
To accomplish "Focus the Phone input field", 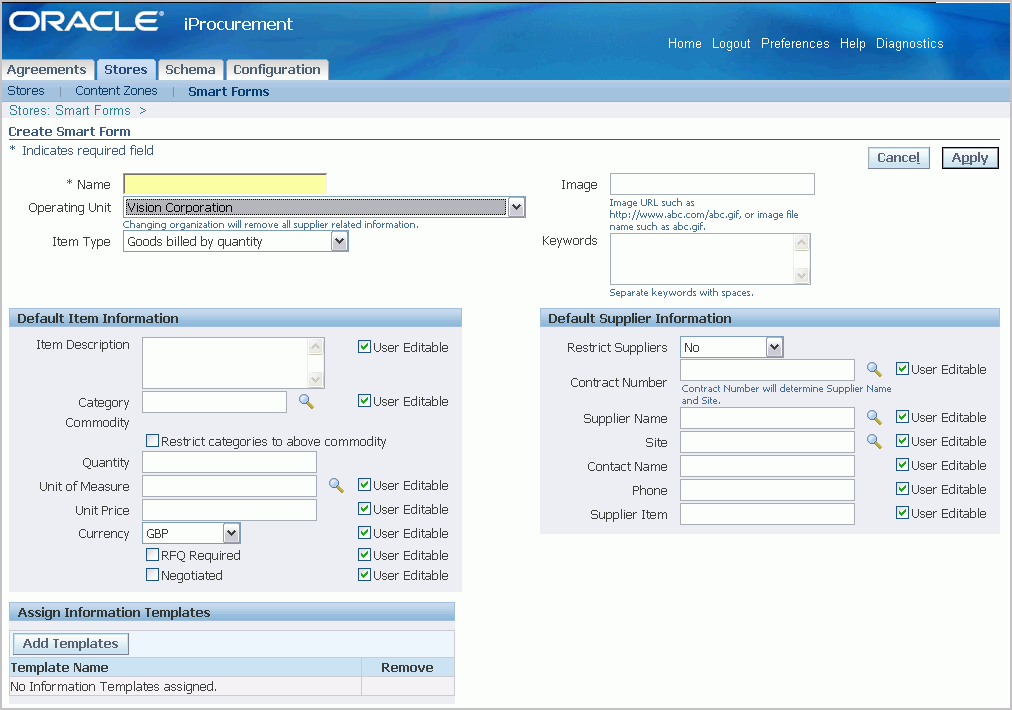I will 767,490.
